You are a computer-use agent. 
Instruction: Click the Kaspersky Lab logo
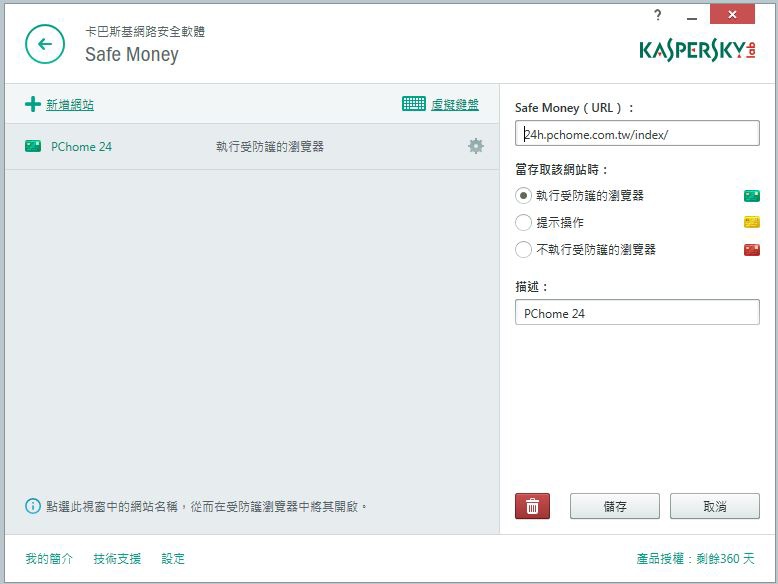click(x=697, y=50)
